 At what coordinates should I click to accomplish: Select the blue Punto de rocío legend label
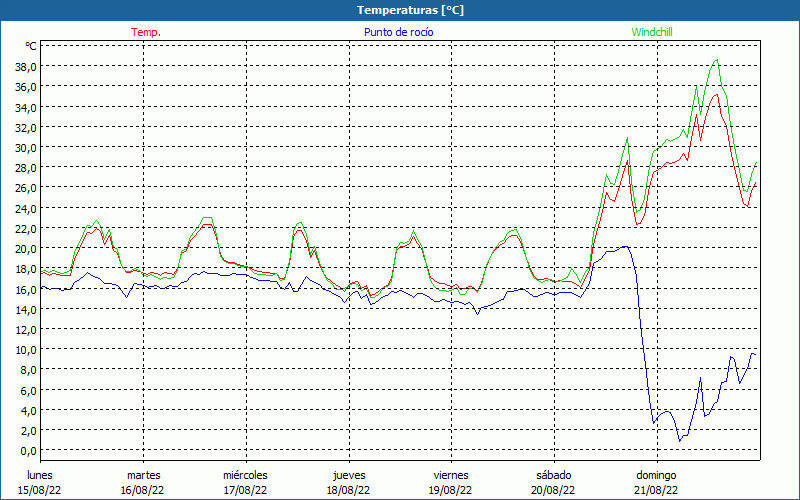398,32
